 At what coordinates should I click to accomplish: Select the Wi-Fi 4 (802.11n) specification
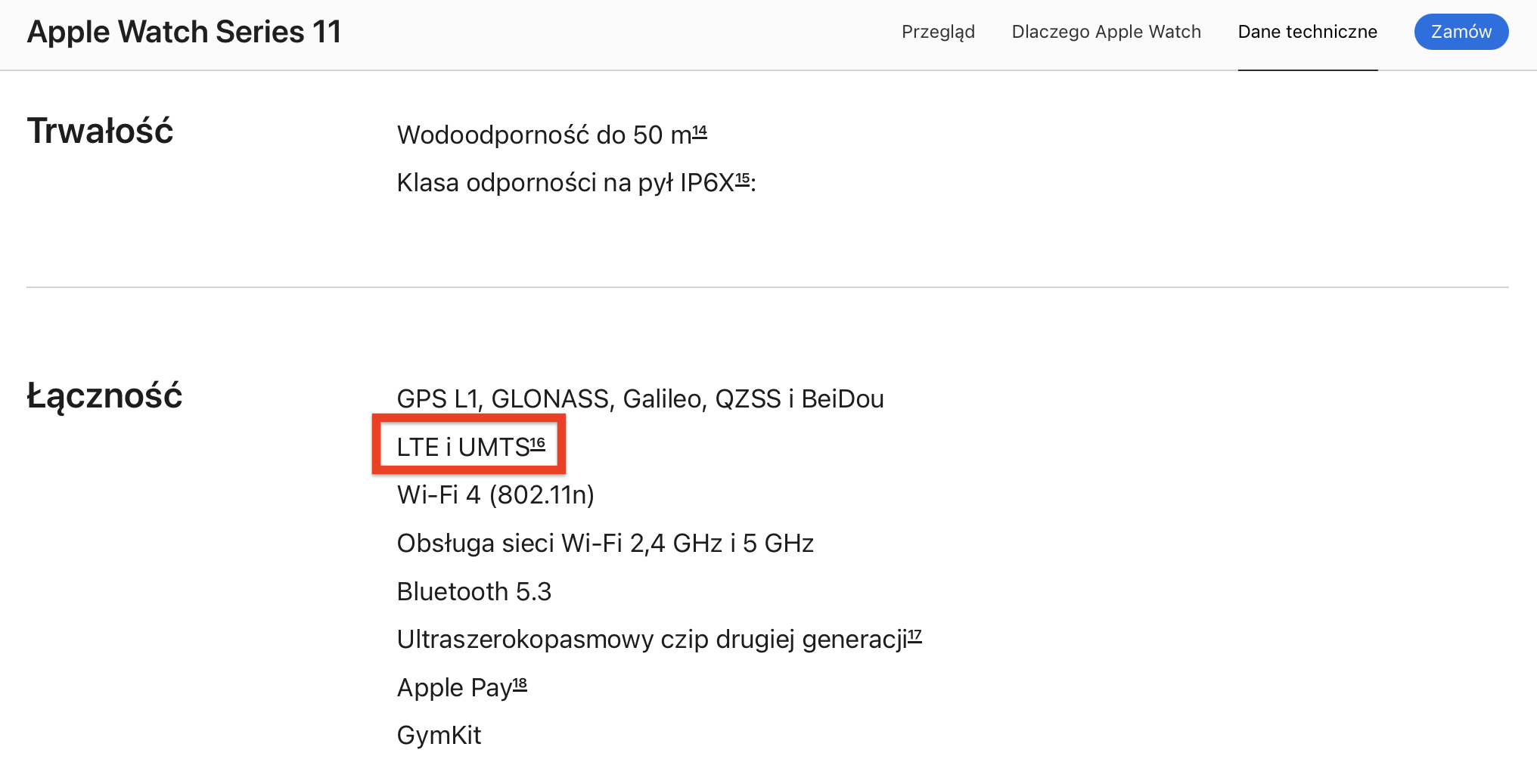tap(495, 494)
